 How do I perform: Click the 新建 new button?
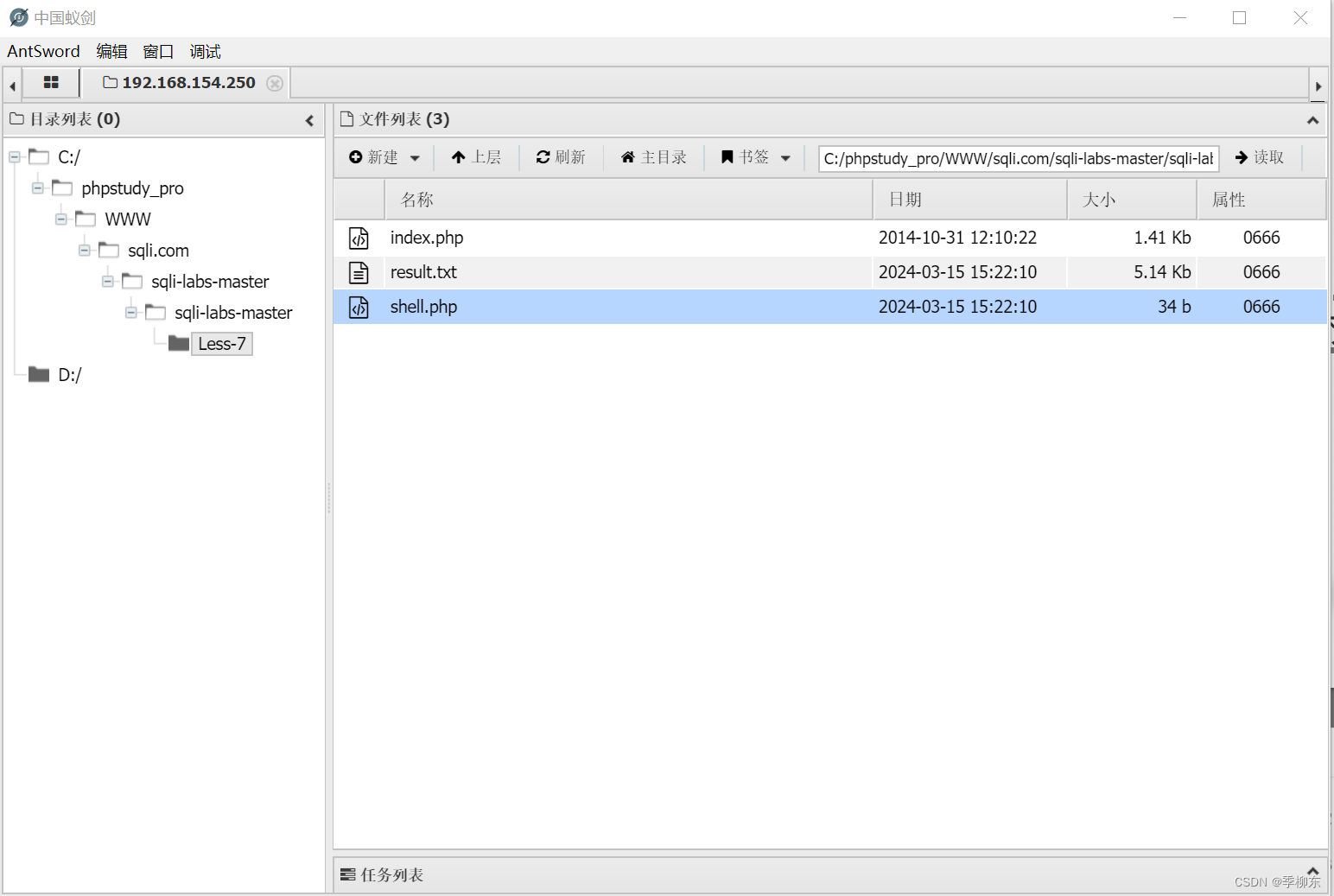point(373,157)
